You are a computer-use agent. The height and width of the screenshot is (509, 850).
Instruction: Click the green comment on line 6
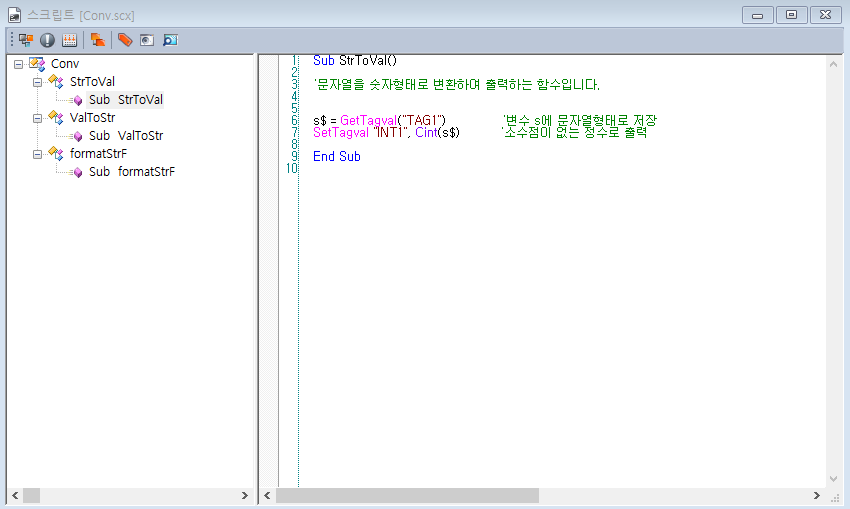click(579, 120)
